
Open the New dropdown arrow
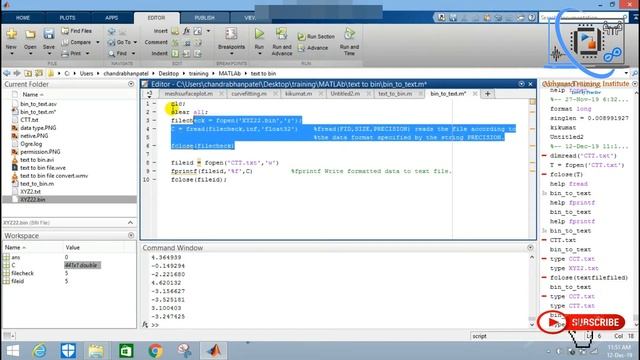(x=11, y=54)
